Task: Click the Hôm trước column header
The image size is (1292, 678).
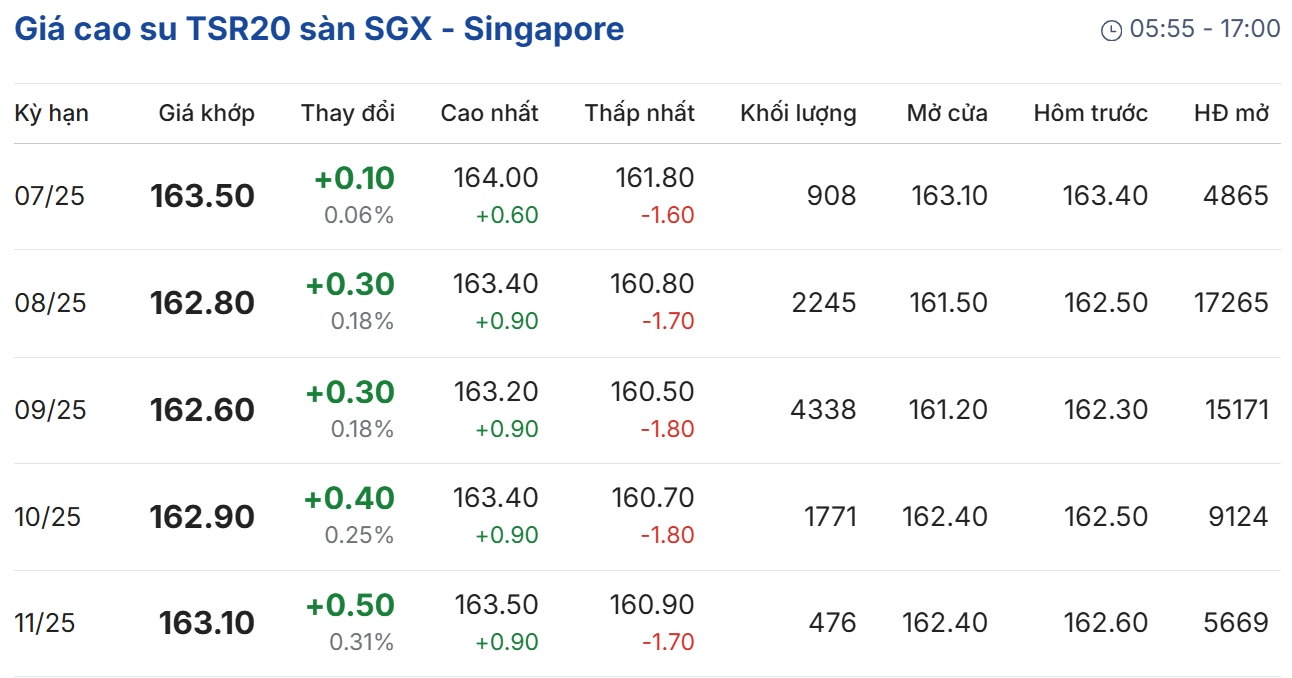Action: 1091,113
